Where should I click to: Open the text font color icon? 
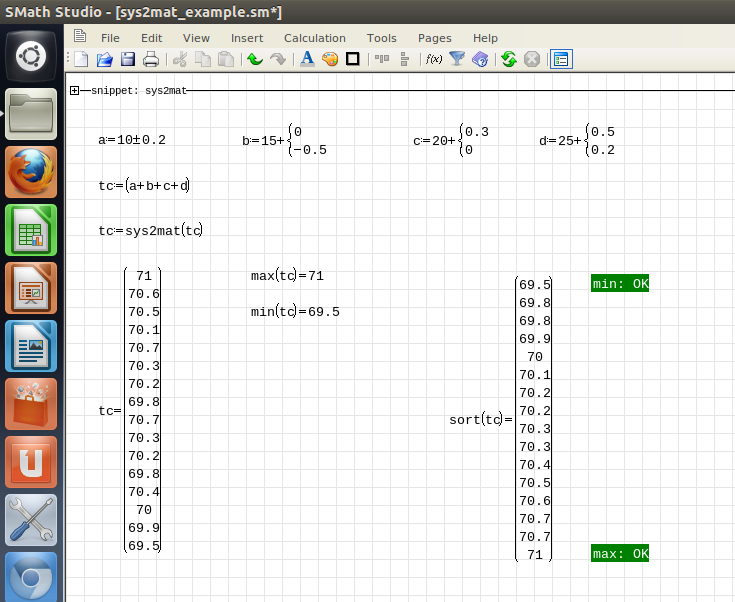(308, 59)
